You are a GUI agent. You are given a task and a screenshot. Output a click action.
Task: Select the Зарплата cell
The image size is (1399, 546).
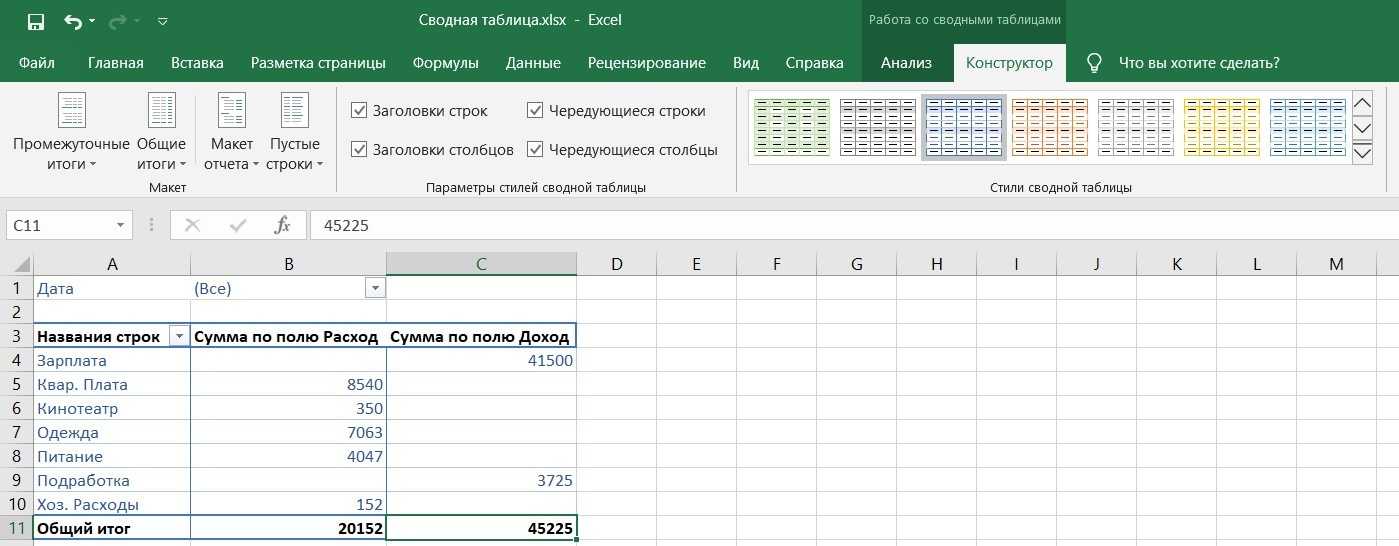112,360
